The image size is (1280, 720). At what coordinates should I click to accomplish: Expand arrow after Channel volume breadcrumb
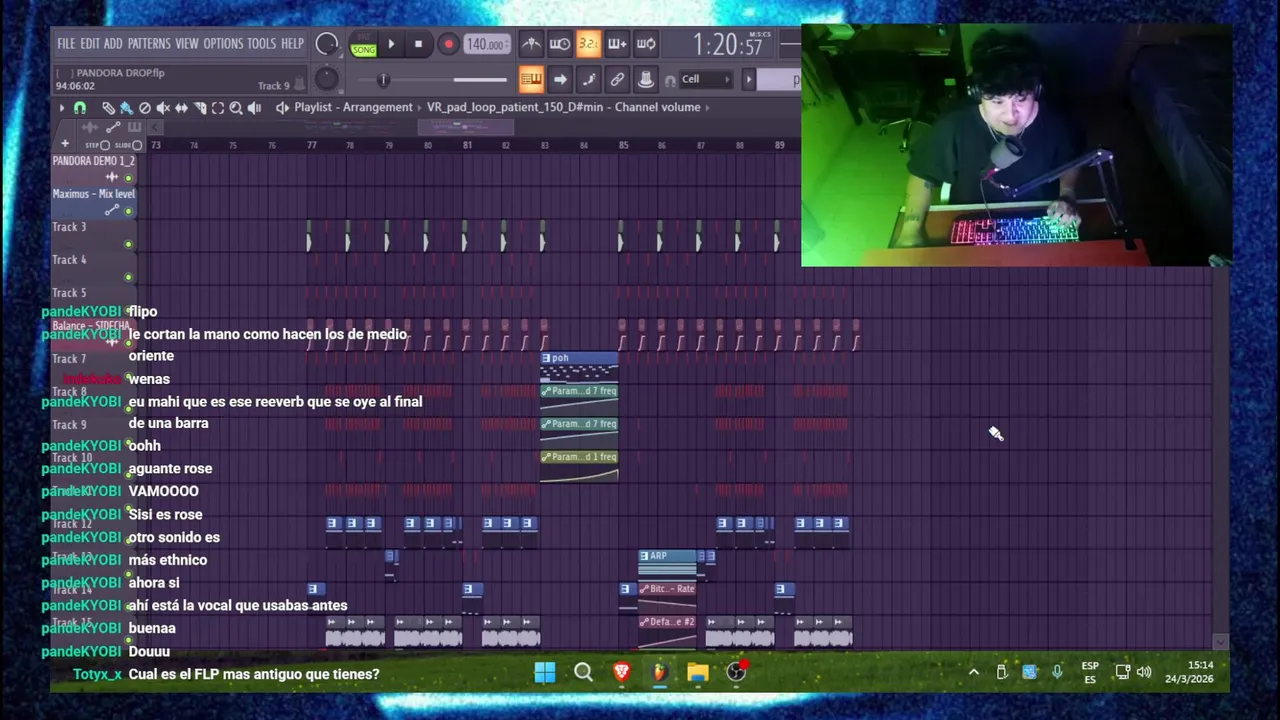click(707, 107)
